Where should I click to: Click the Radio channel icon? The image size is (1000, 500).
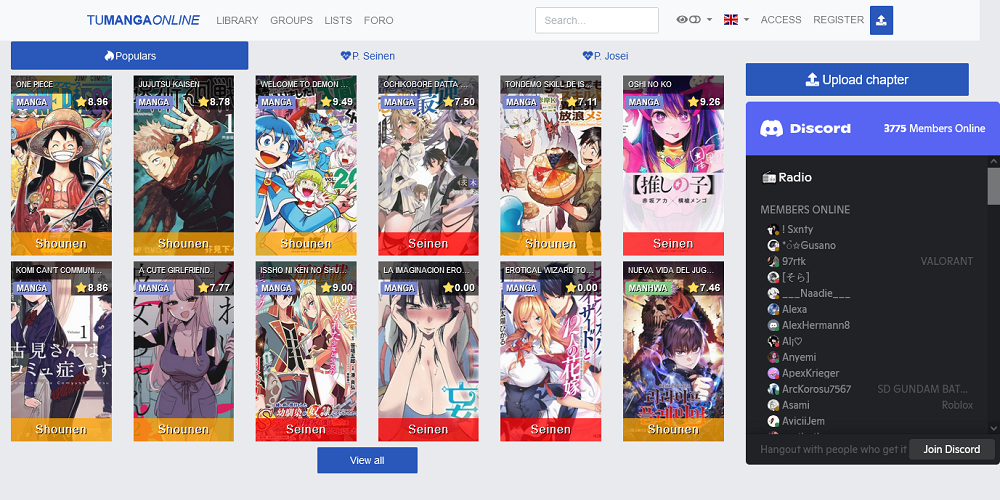(768, 178)
